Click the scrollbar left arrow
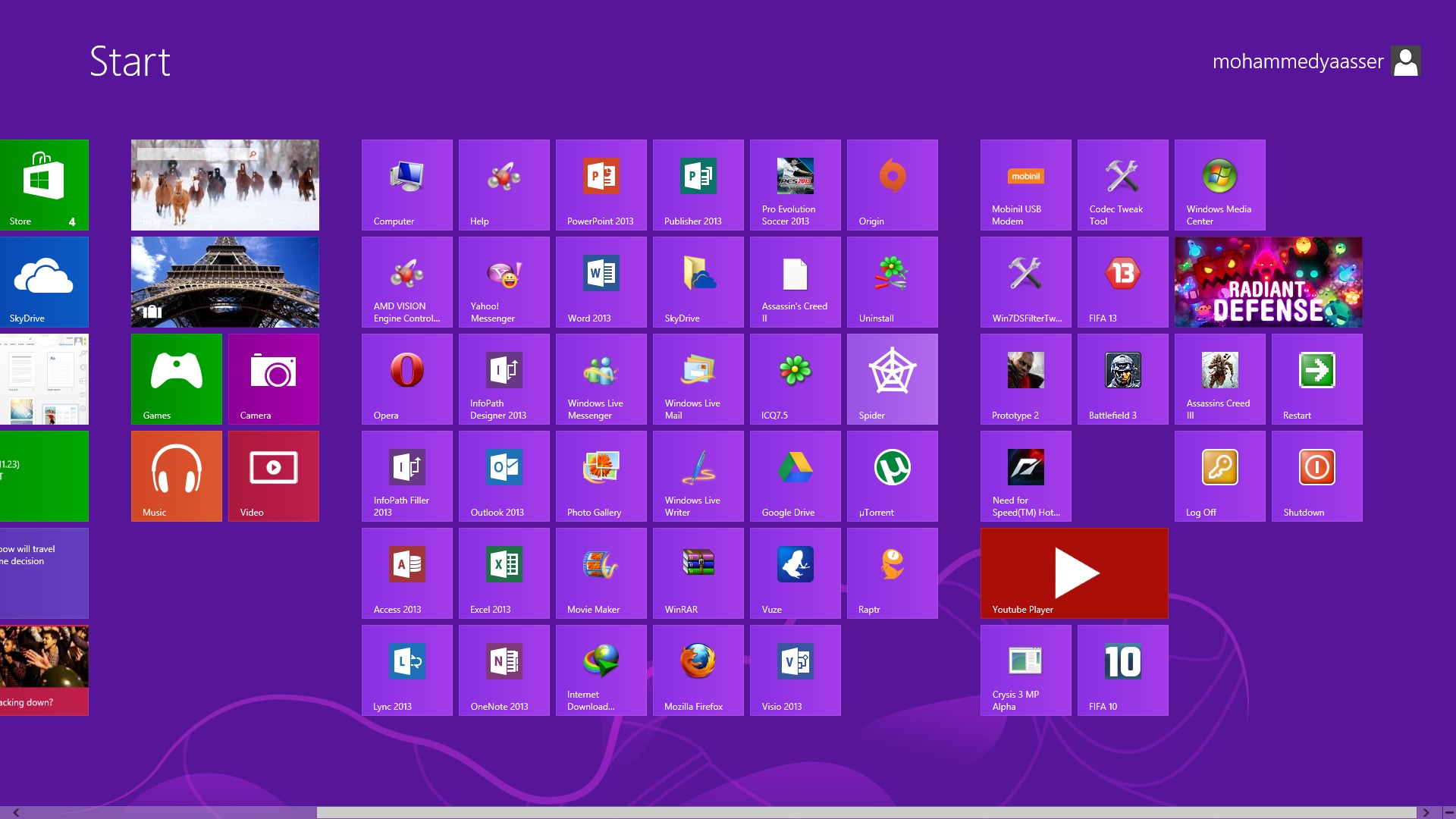 16,812
